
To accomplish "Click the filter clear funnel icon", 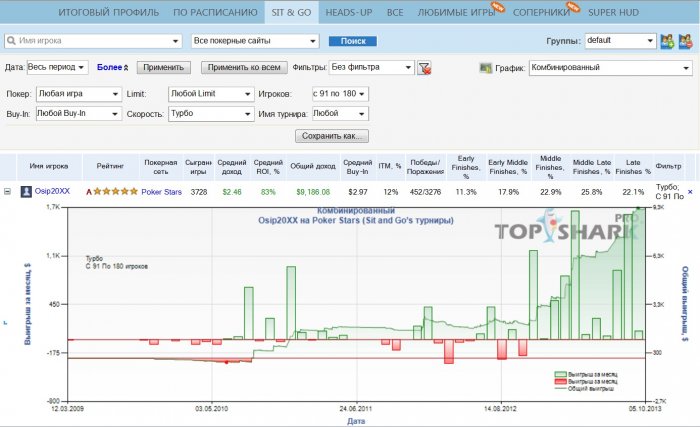I will (x=424, y=68).
